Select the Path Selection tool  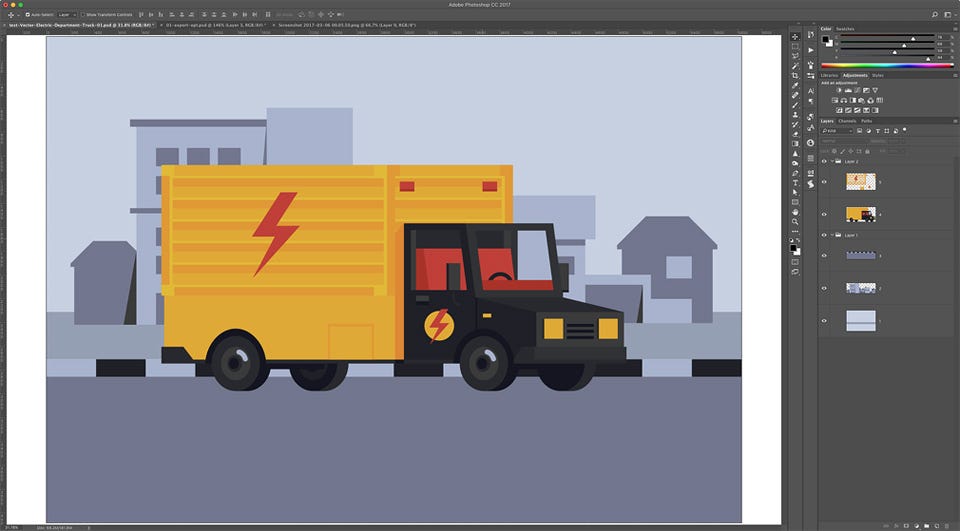point(795,192)
